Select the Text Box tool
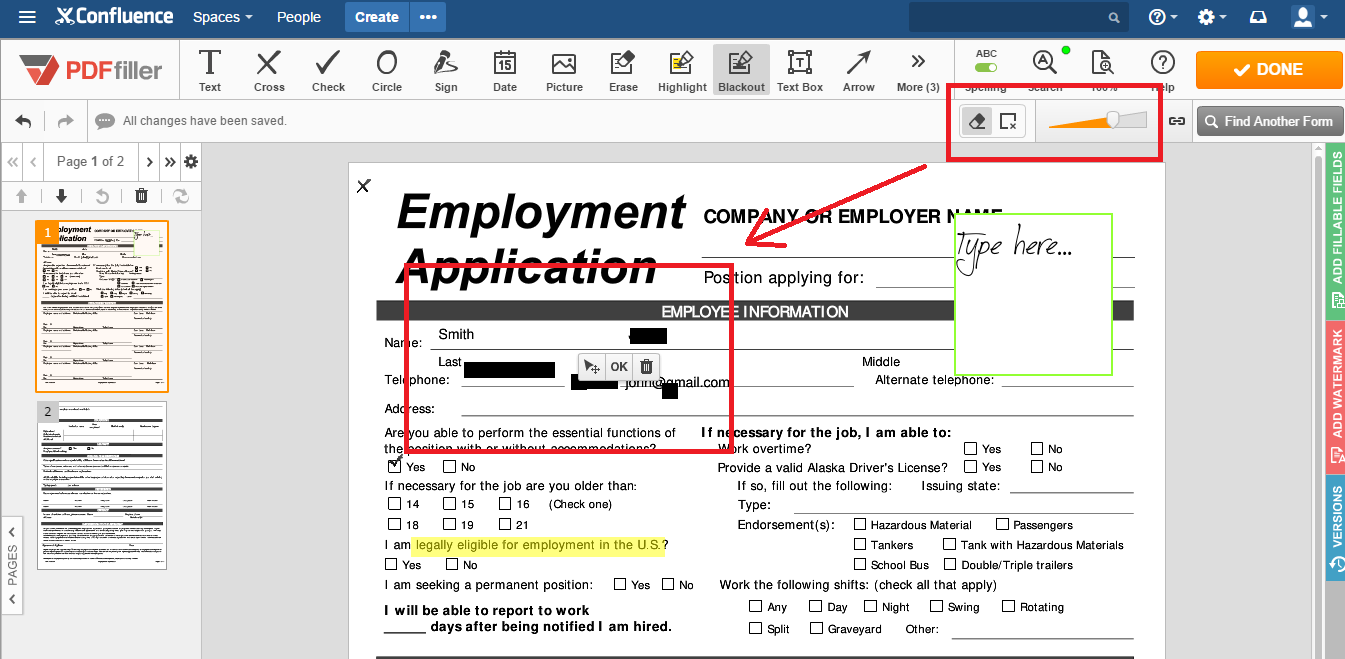 [800, 70]
